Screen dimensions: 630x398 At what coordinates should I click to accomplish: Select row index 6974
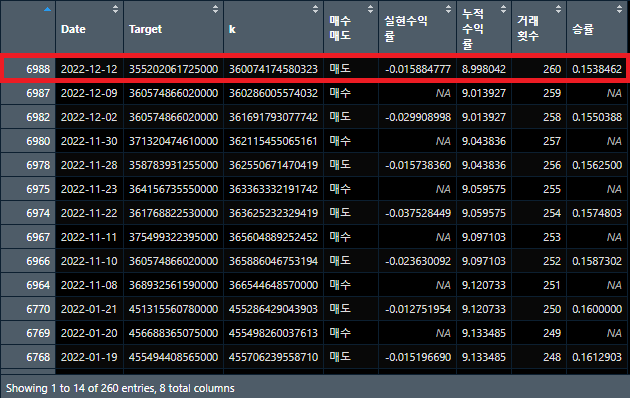pyautogui.click(x=38, y=213)
